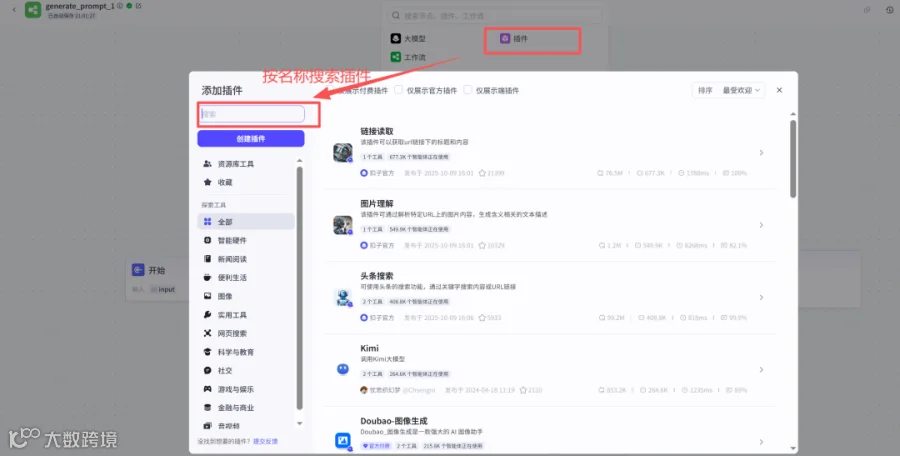Expand the 链接读取 plugin row chevron
Screen dimensions: 900x456
click(761, 153)
